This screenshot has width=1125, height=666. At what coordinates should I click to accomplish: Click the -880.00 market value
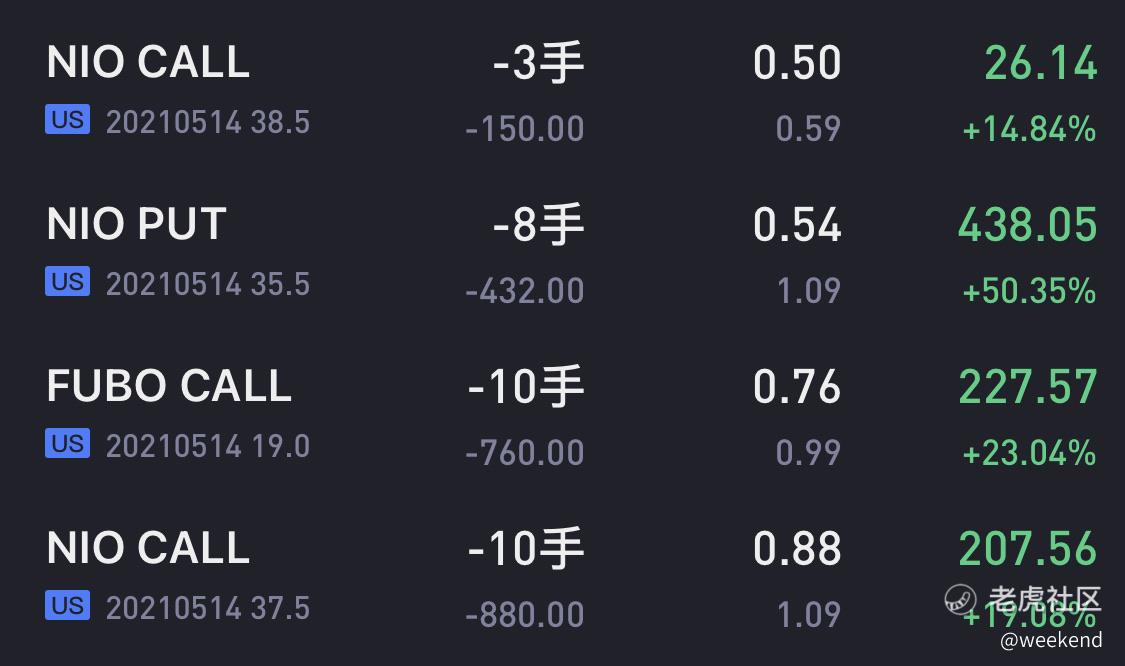tap(524, 615)
